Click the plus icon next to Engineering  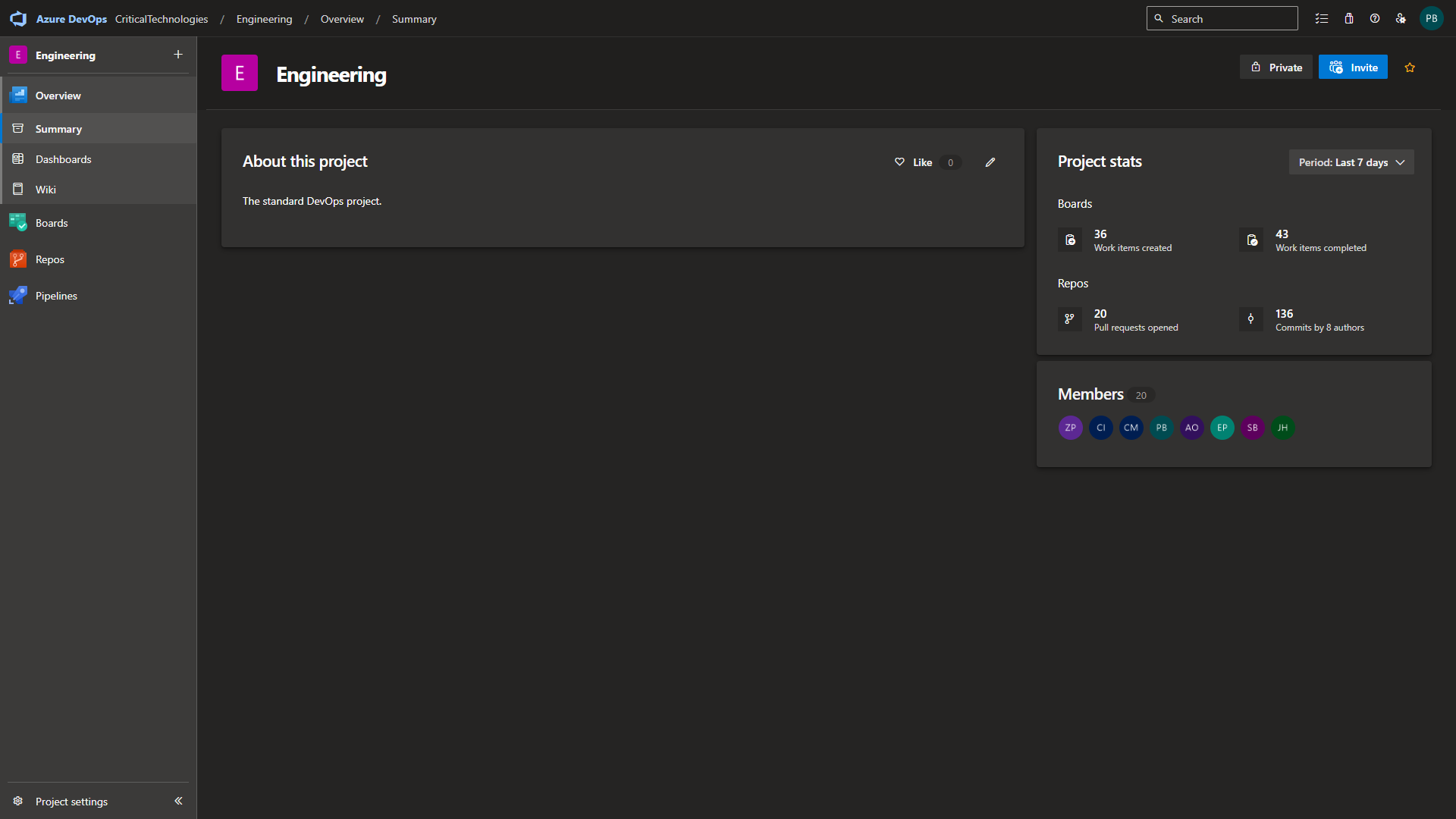click(178, 55)
